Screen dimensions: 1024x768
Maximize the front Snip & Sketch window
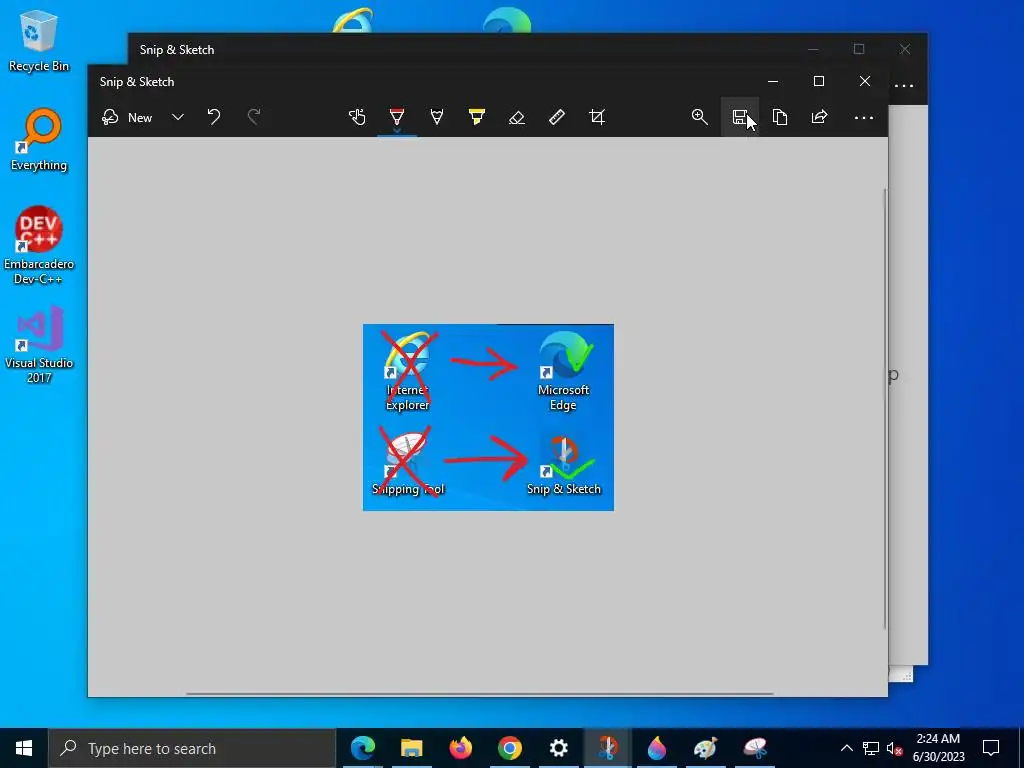(818, 81)
